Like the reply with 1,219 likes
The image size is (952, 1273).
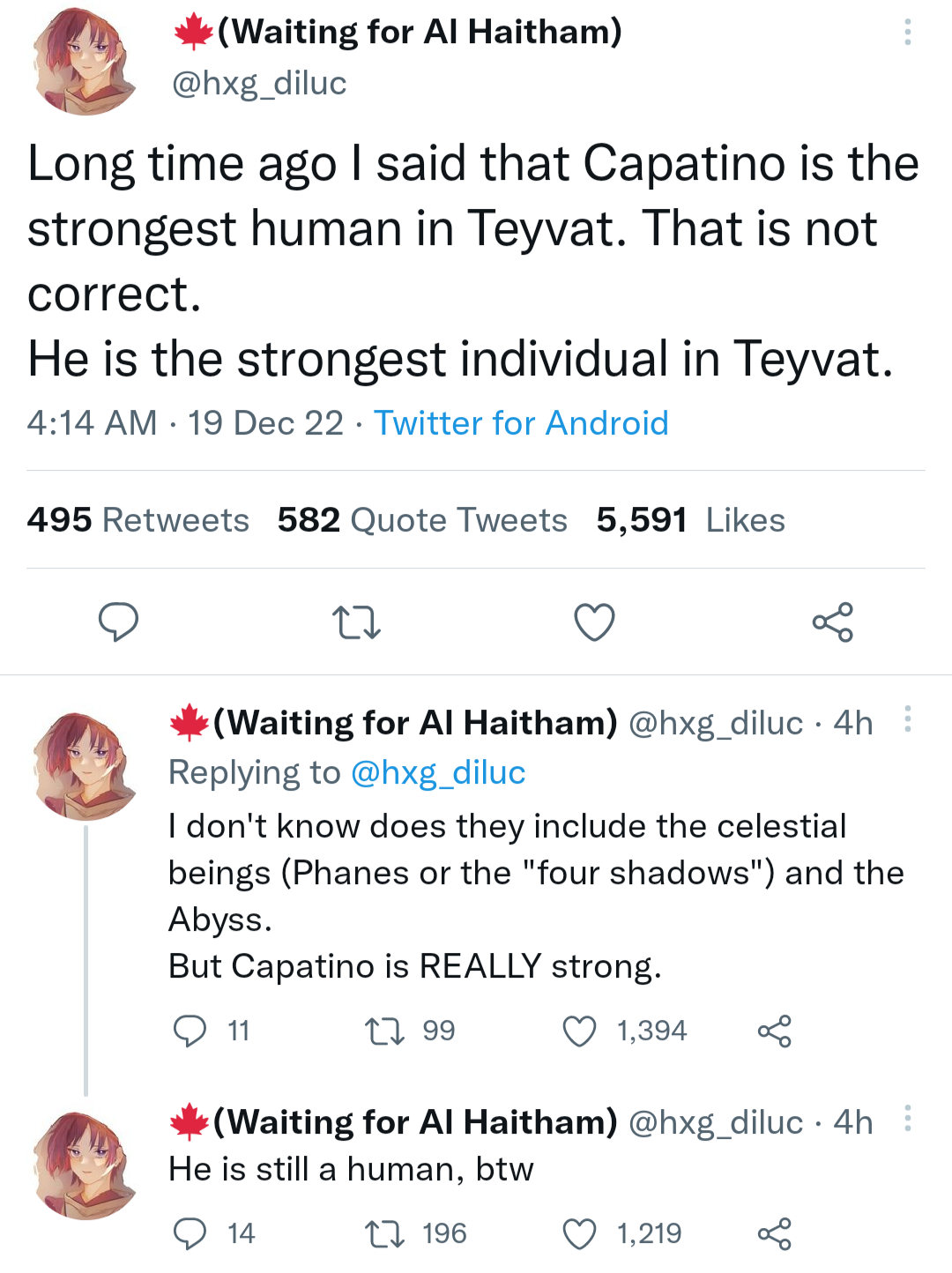pos(579,1233)
